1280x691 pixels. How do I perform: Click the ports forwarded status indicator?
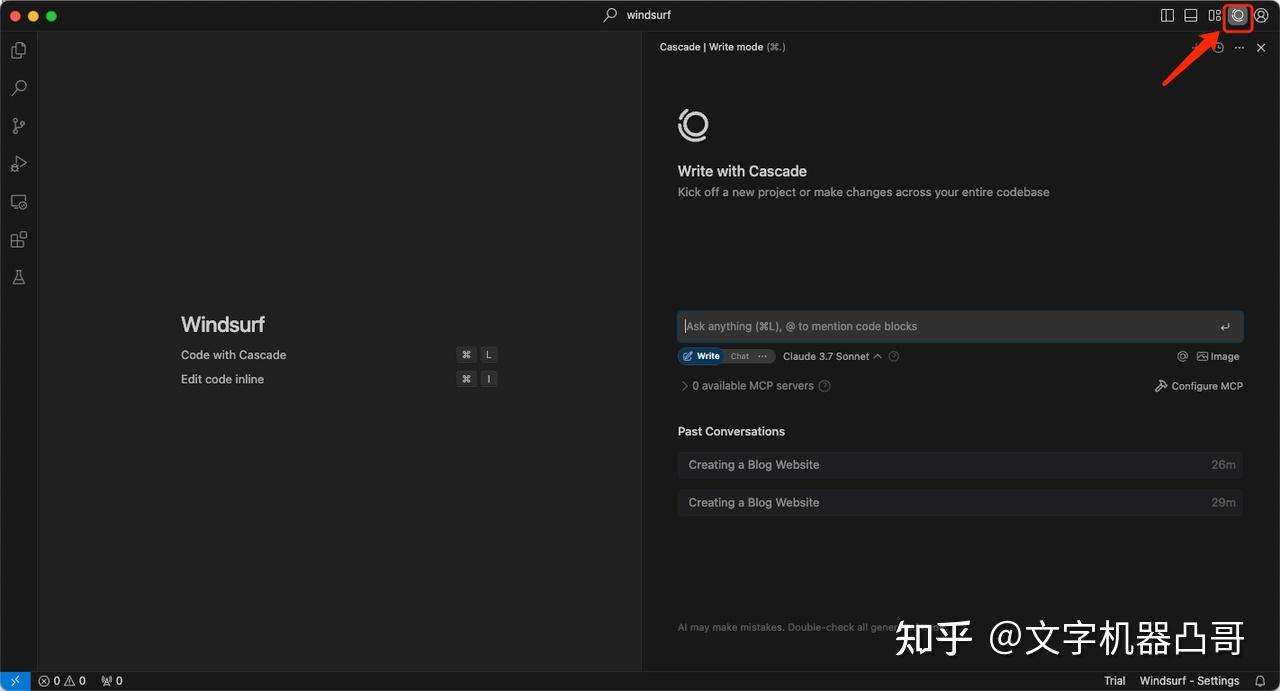click(112, 681)
